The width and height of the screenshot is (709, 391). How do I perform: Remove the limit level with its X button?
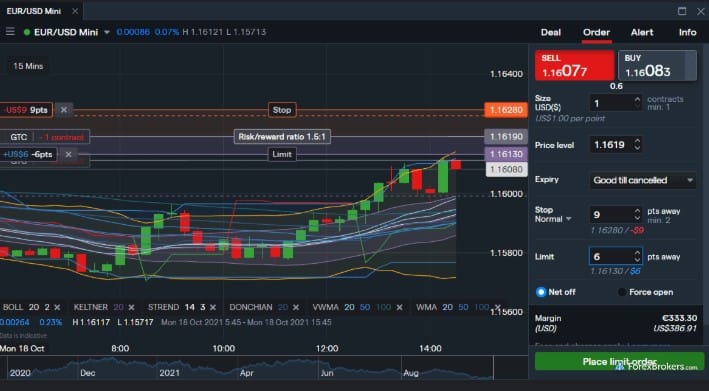click(68, 155)
